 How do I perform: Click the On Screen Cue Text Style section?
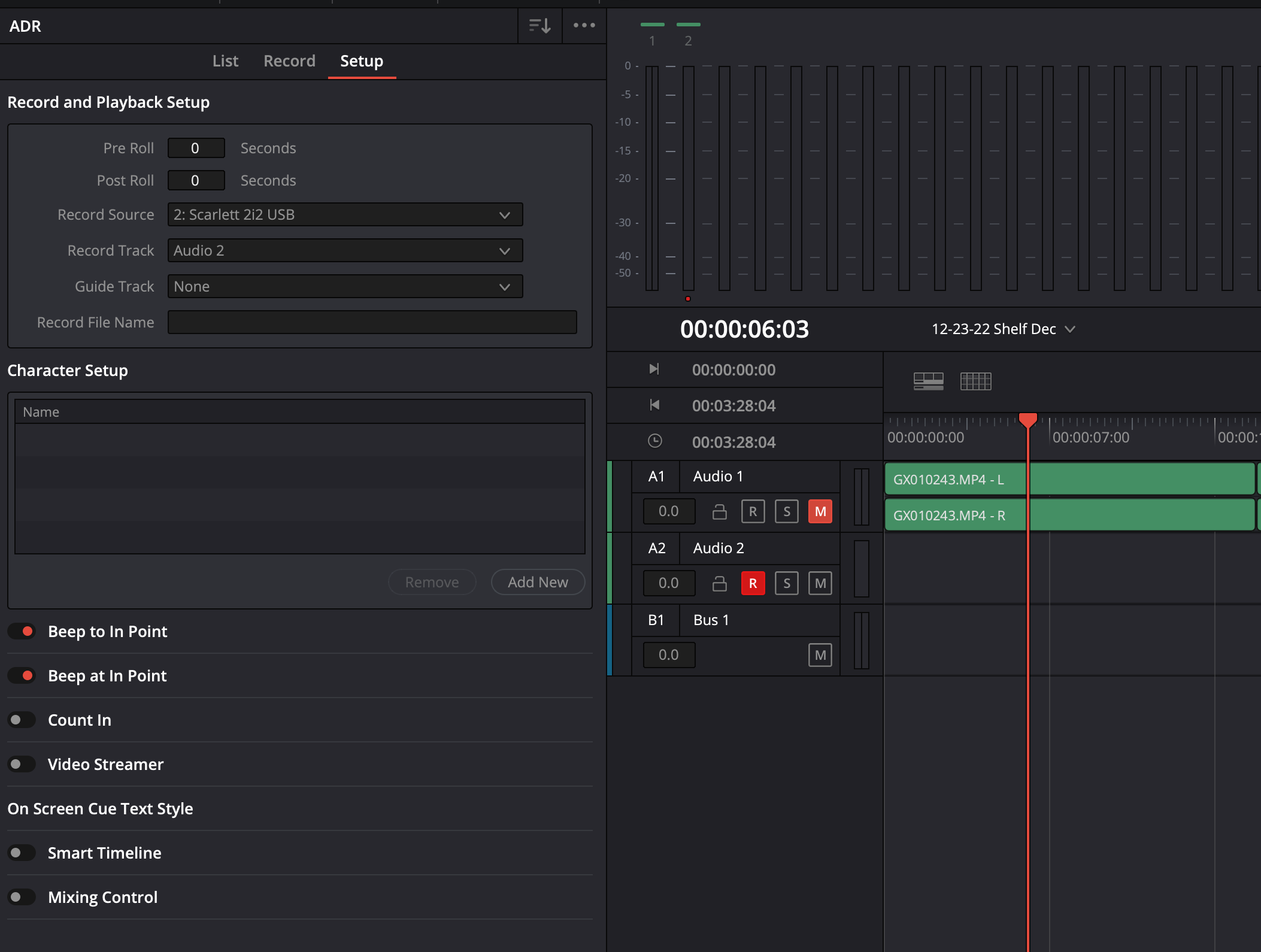pos(100,808)
